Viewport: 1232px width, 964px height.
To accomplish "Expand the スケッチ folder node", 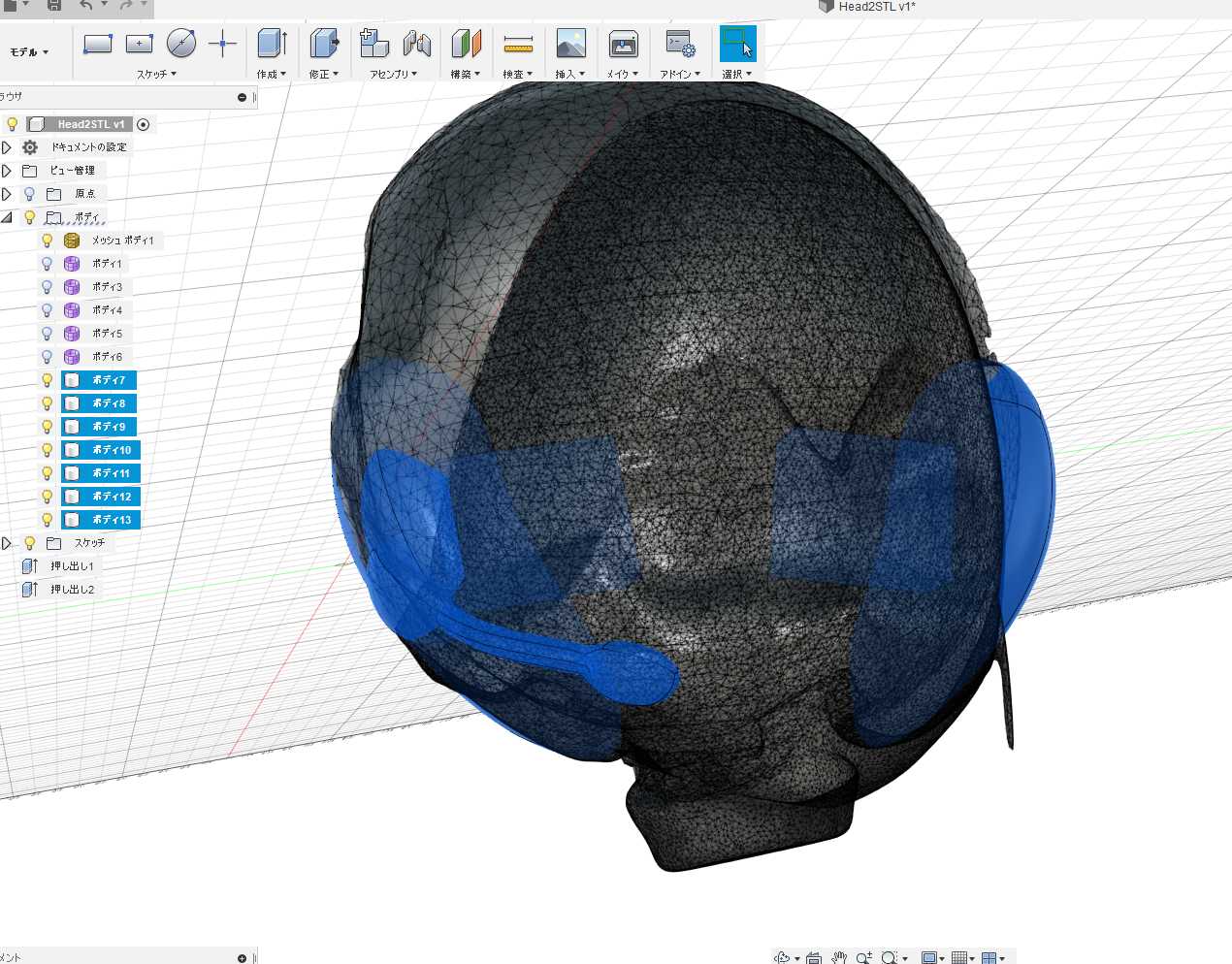I will 7,543.
